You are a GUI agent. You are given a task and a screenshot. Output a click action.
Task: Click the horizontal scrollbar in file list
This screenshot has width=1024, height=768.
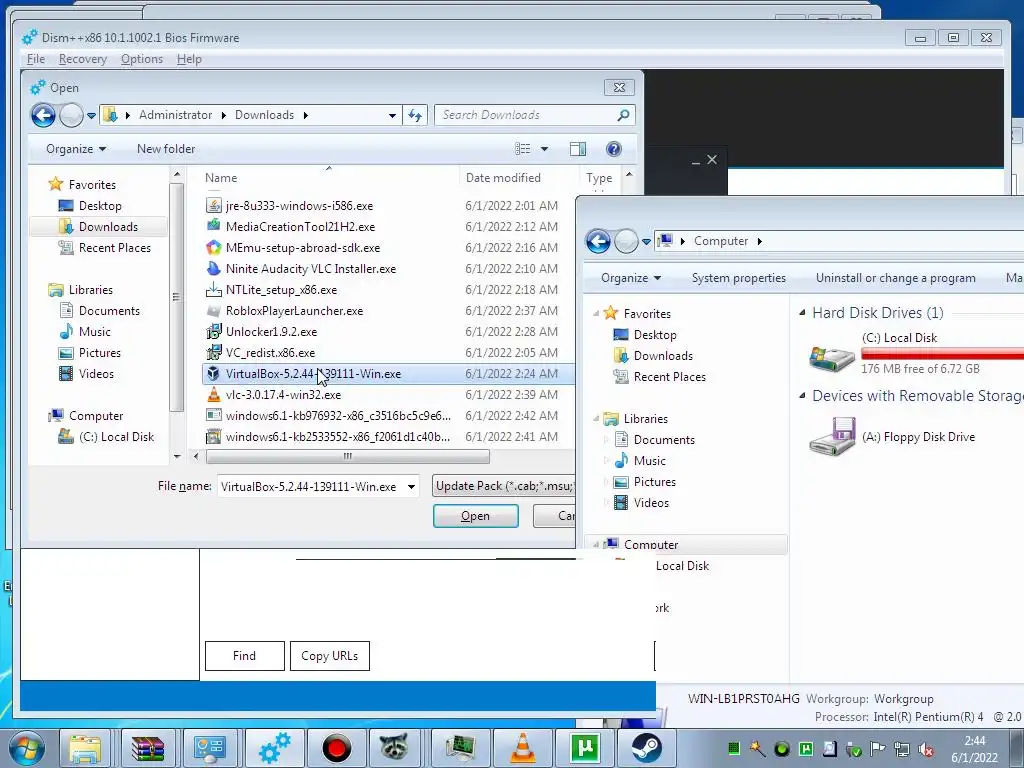coord(347,456)
